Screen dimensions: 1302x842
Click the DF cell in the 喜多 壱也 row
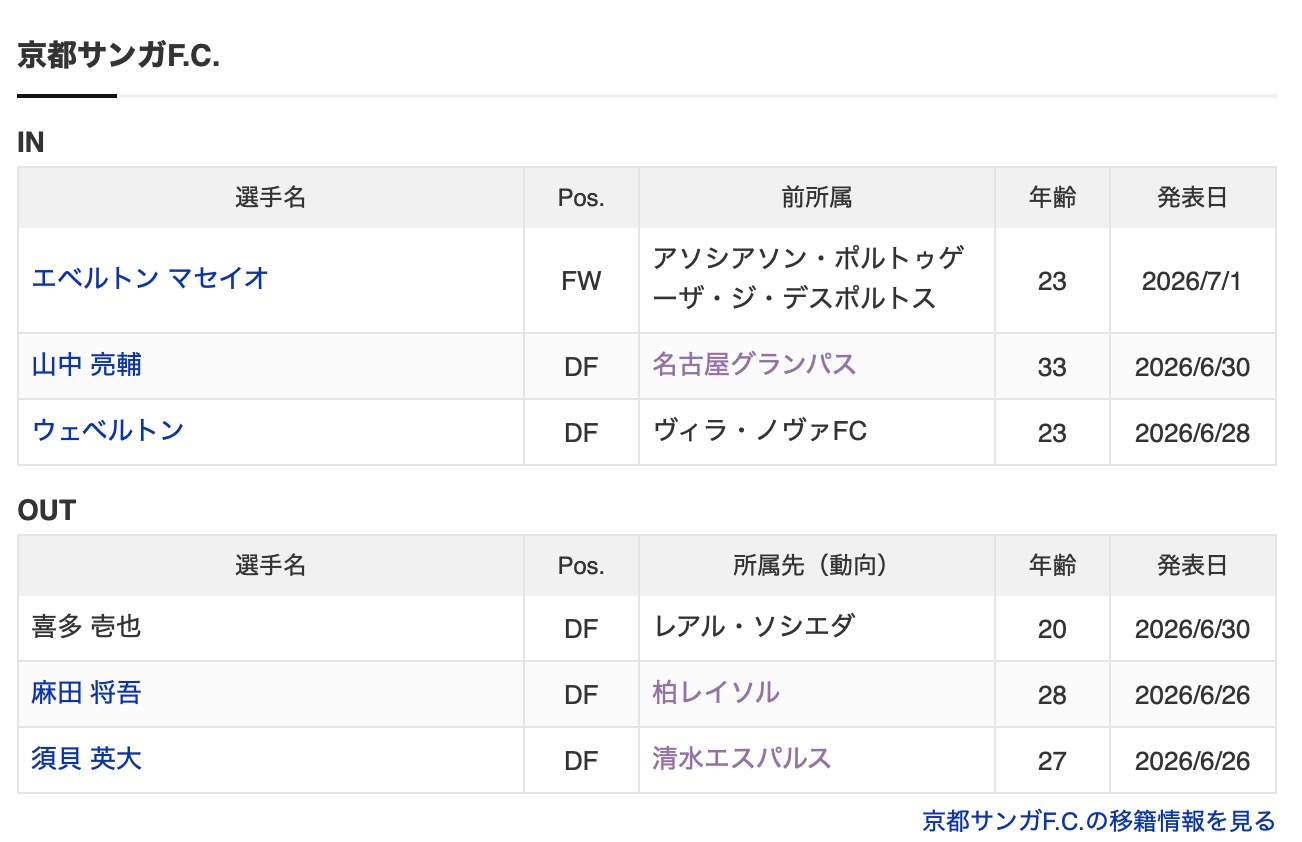(x=581, y=629)
